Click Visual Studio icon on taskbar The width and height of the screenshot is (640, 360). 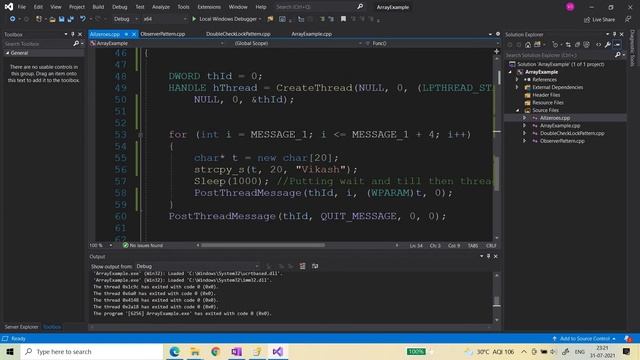click(x=278, y=351)
